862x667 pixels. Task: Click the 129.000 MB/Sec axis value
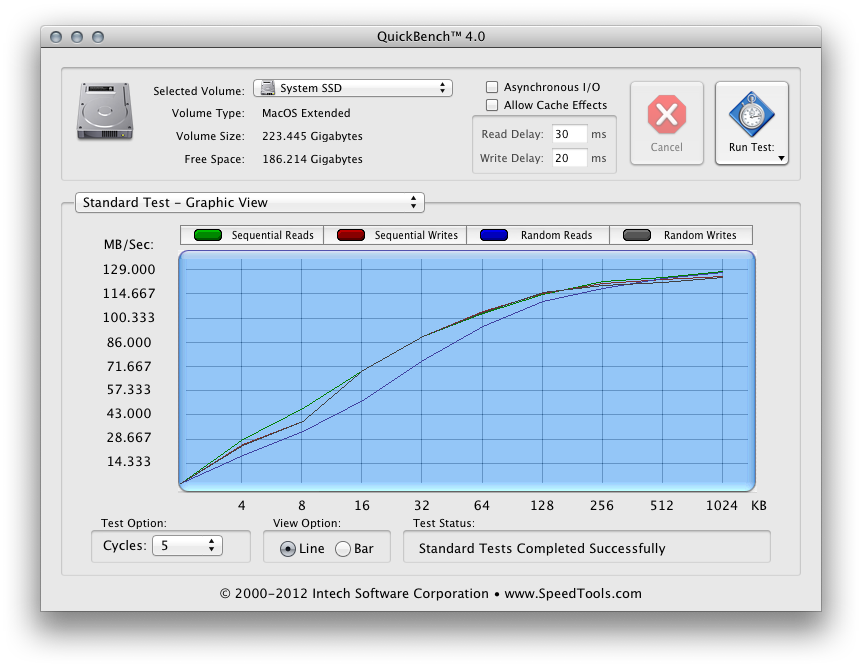click(x=129, y=269)
